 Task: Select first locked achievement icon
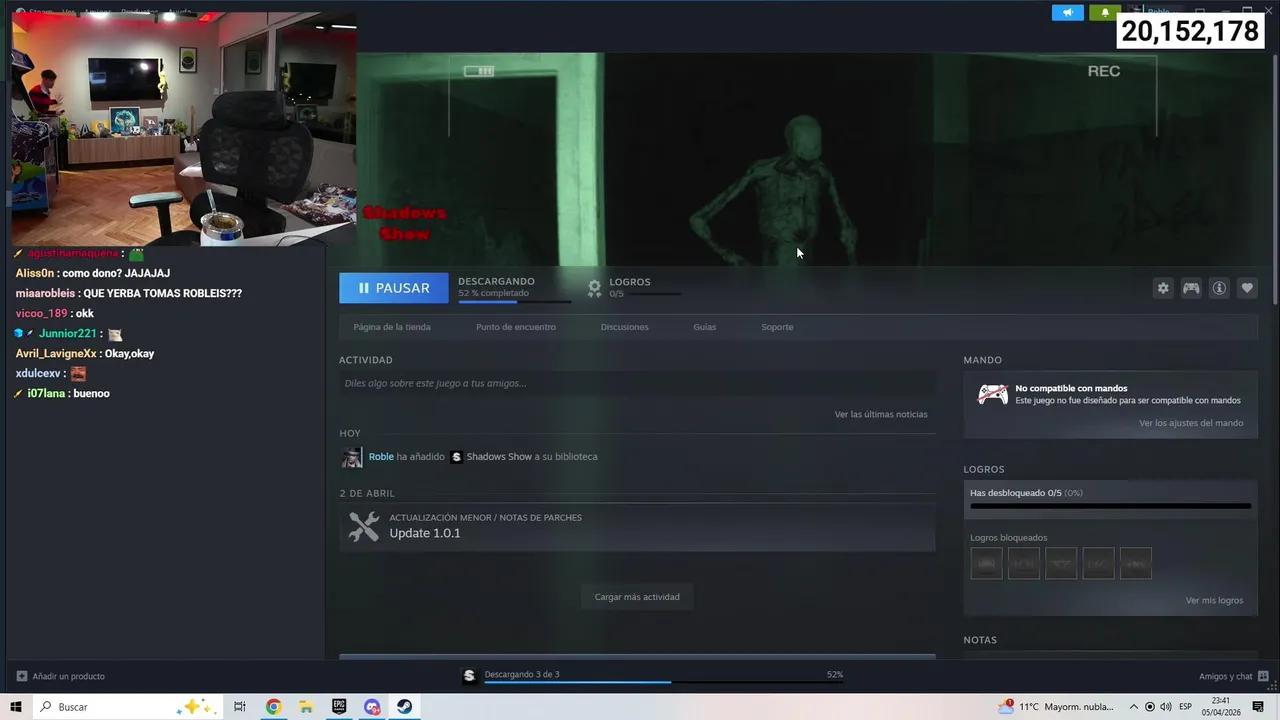coord(986,563)
